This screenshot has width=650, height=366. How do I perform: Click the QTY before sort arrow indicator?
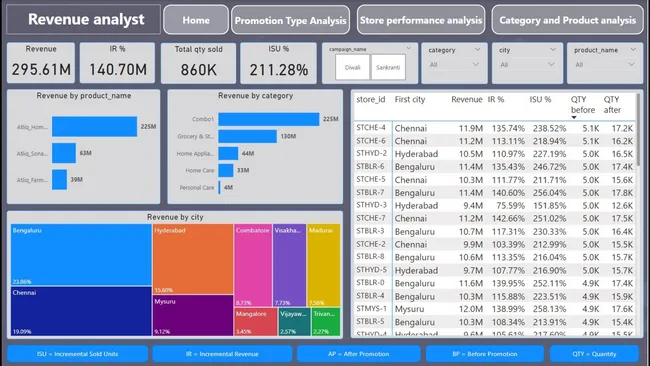[x=574, y=118]
